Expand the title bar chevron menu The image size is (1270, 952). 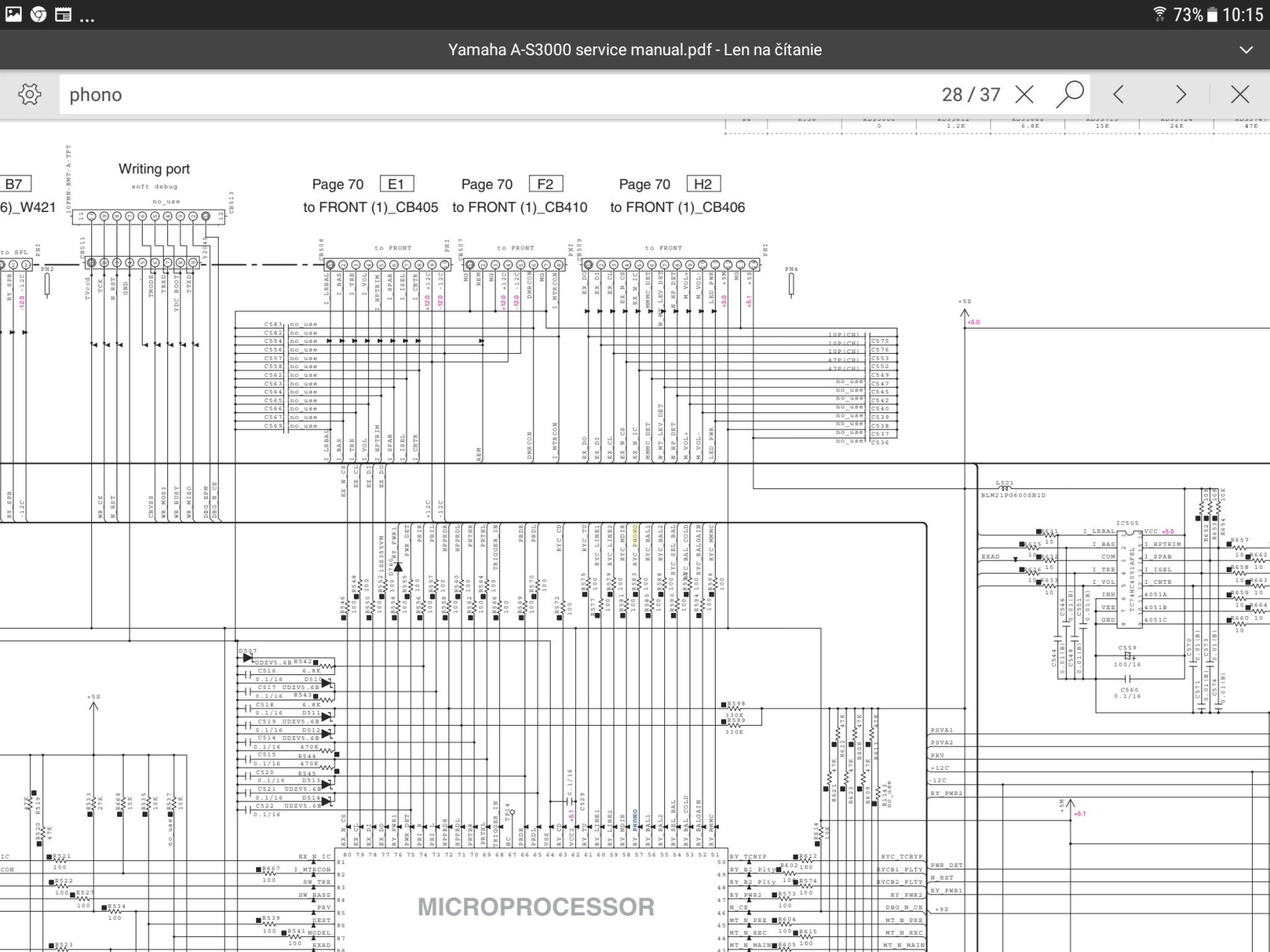tap(1245, 50)
